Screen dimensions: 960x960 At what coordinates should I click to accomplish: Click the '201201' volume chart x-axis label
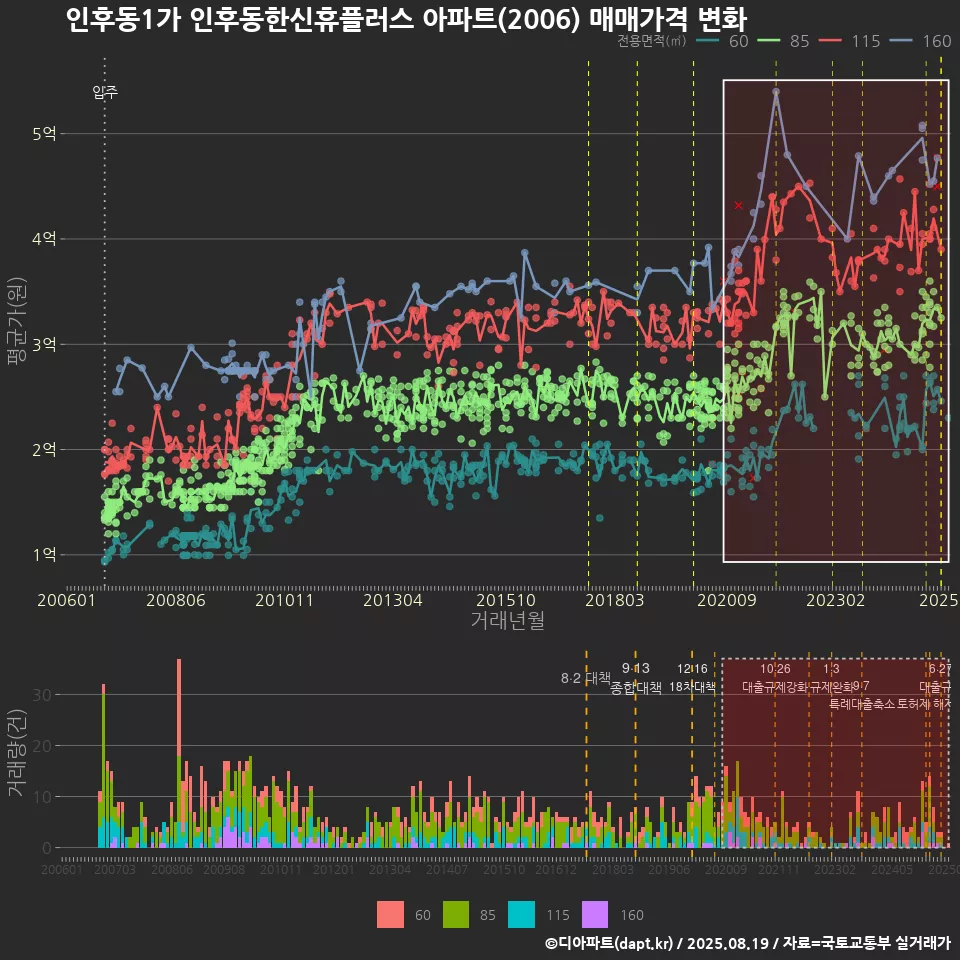(x=334, y=869)
